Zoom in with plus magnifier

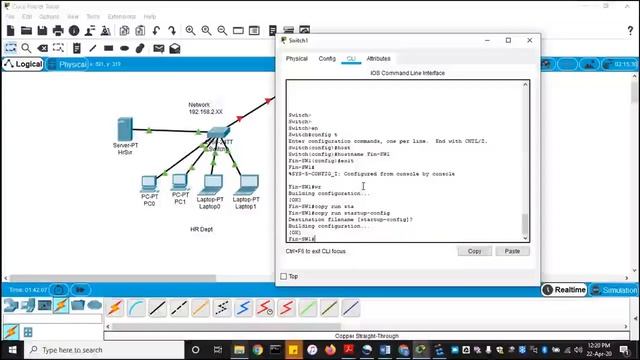click(x=190, y=31)
